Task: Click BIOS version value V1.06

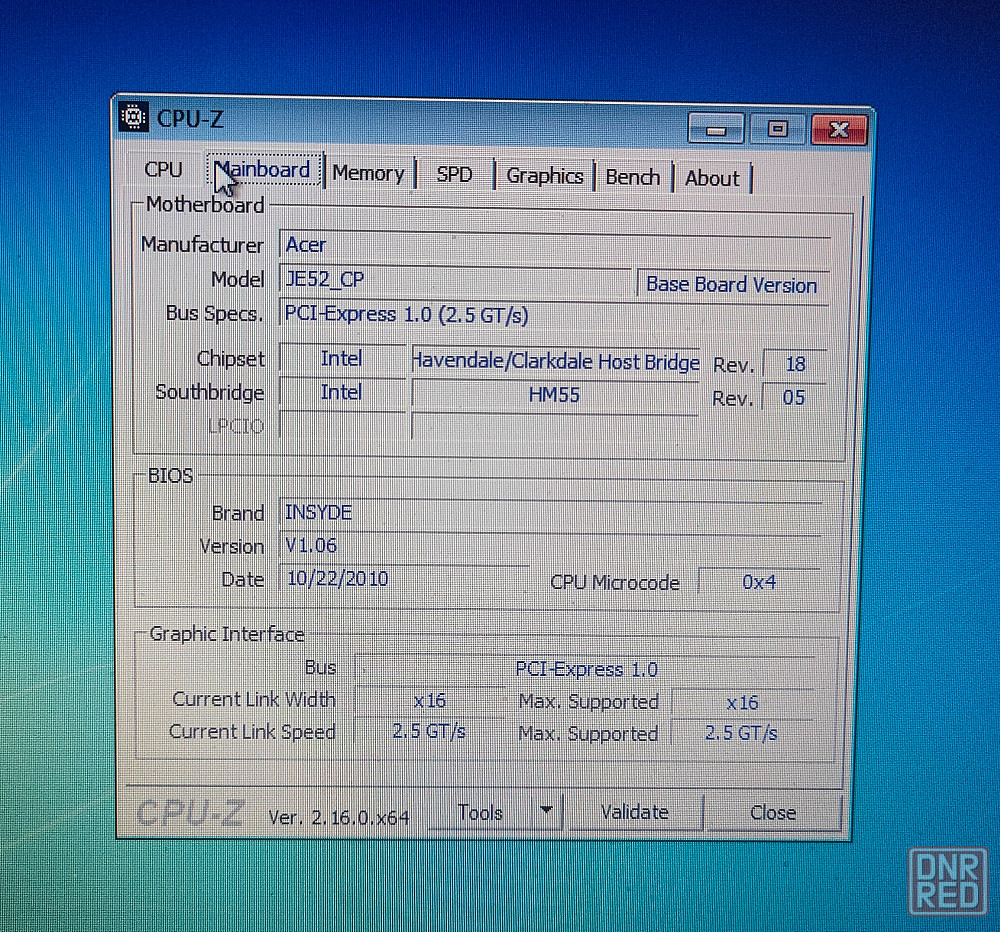Action: pyautogui.click(x=551, y=546)
